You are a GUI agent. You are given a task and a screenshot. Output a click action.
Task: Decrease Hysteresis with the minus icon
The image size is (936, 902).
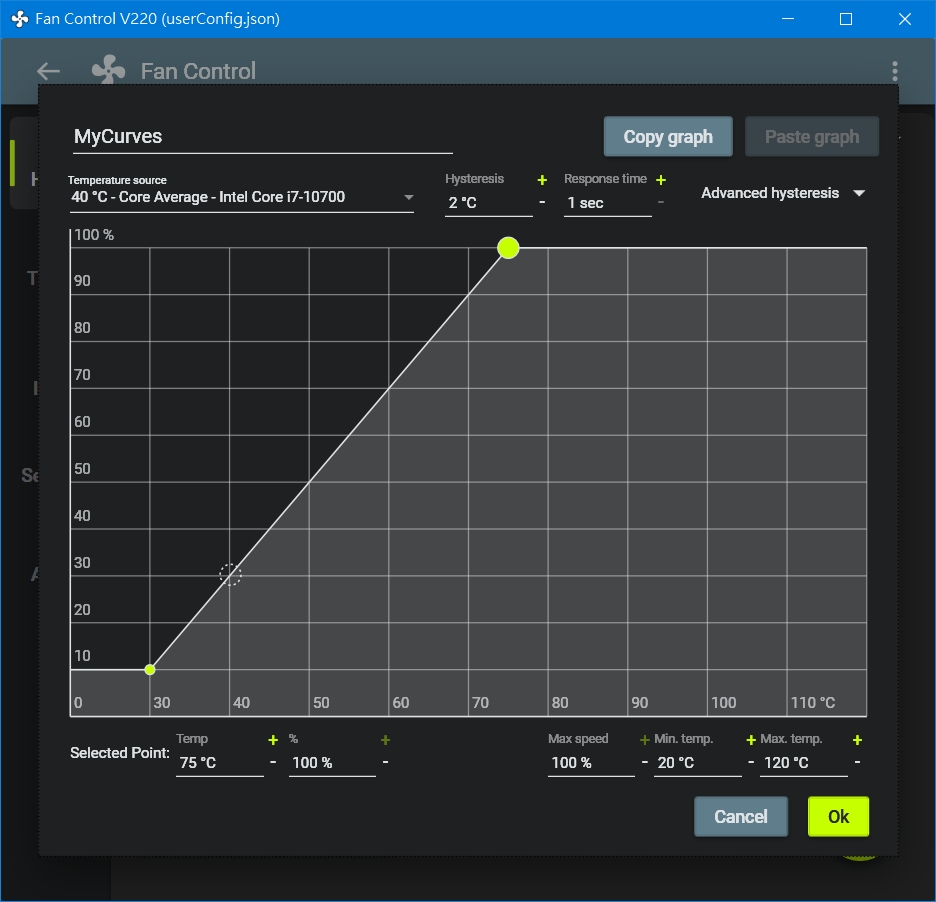(x=542, y=203)
